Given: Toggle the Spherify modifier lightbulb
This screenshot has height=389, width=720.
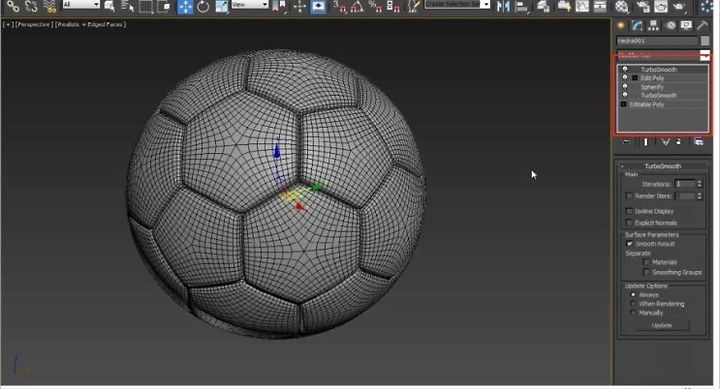Looking at the screenshot, I should (x=624, y=86).
